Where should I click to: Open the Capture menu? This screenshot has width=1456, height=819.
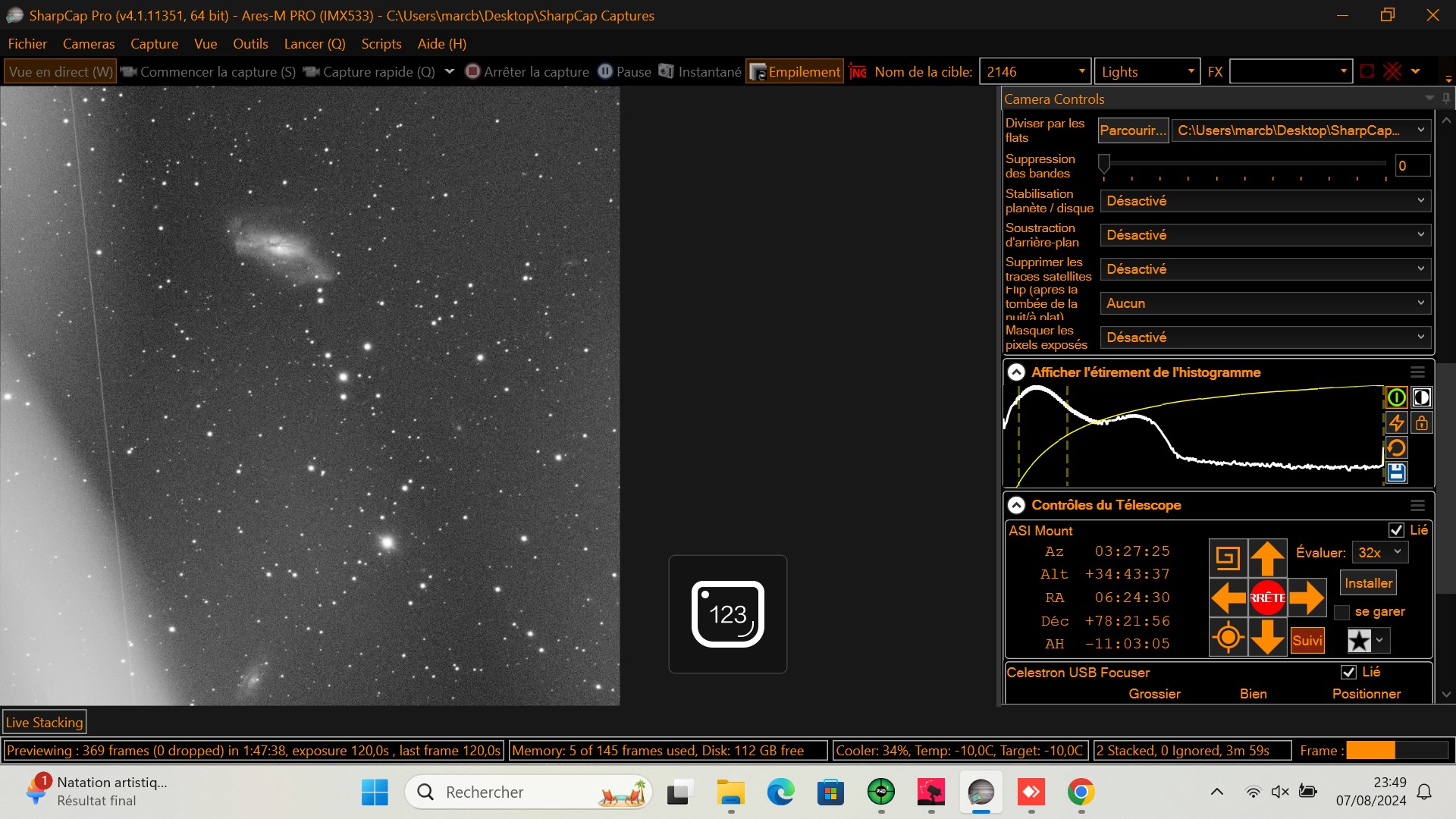click(x=154, y=44)
